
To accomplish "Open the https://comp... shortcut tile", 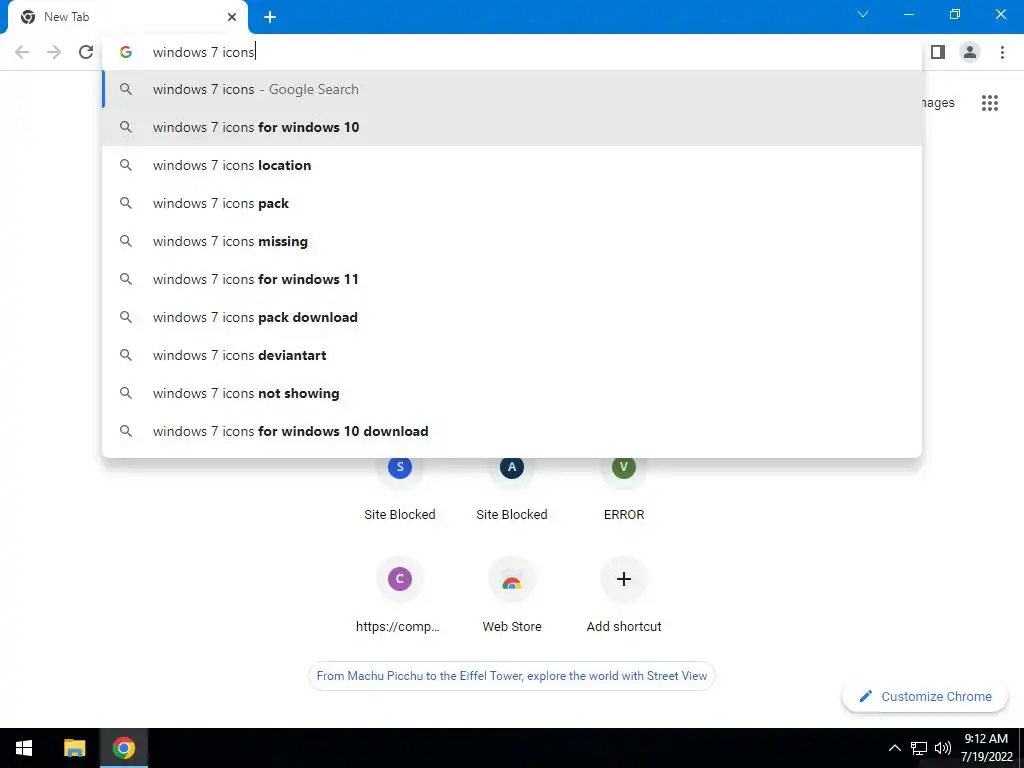I will pyautogui.click(x=400, y=594).
